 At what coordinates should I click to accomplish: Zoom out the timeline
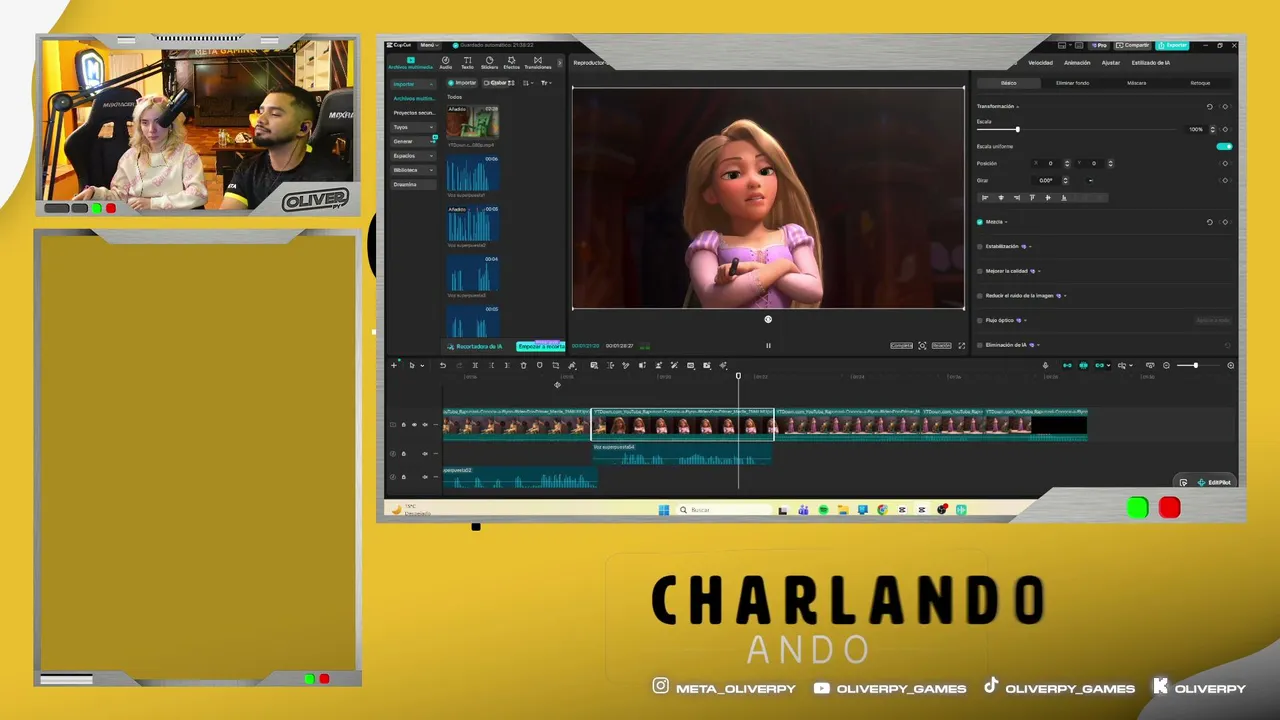1166,365
